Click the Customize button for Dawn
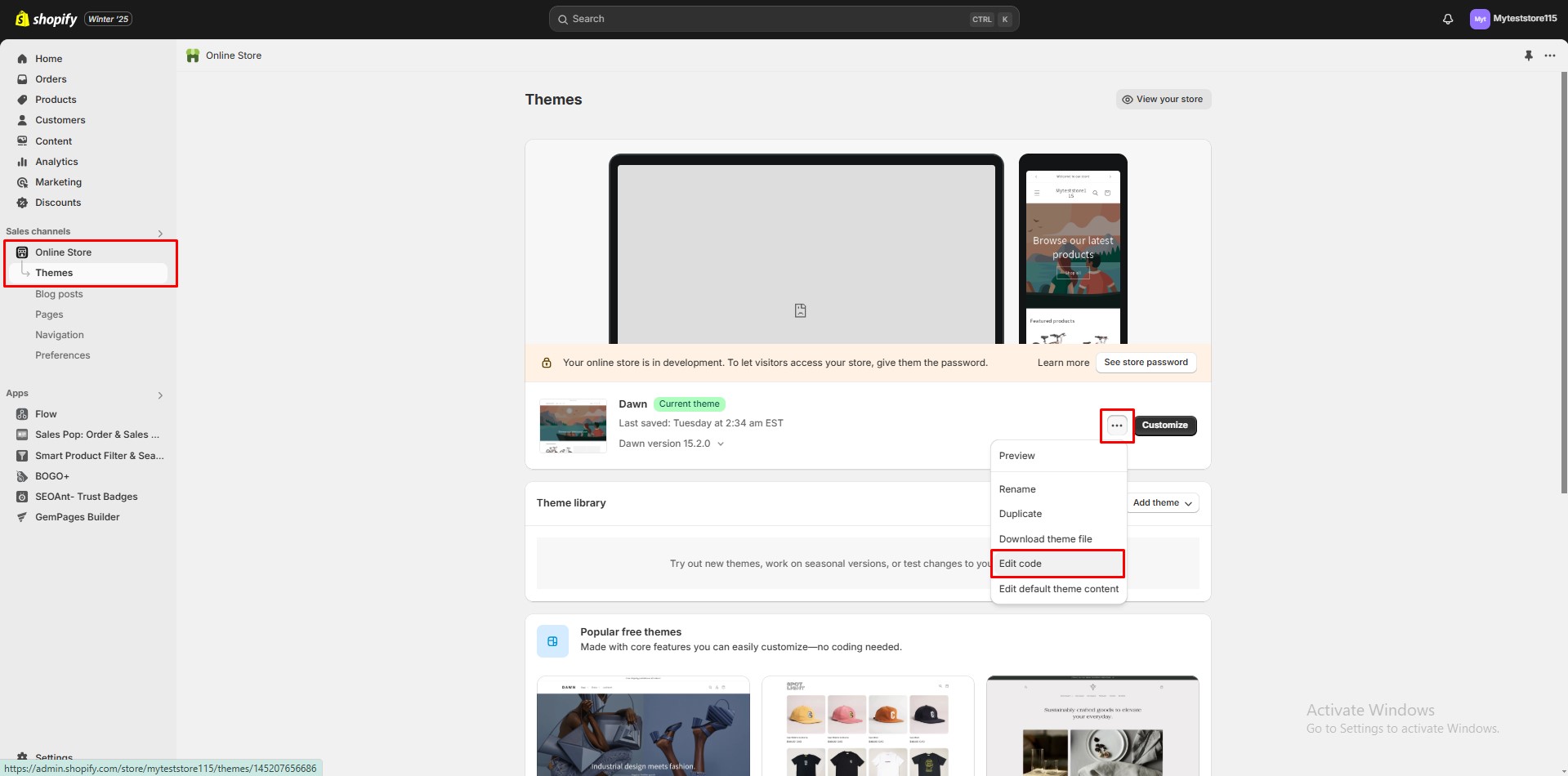 click(x=1164, y=425)
